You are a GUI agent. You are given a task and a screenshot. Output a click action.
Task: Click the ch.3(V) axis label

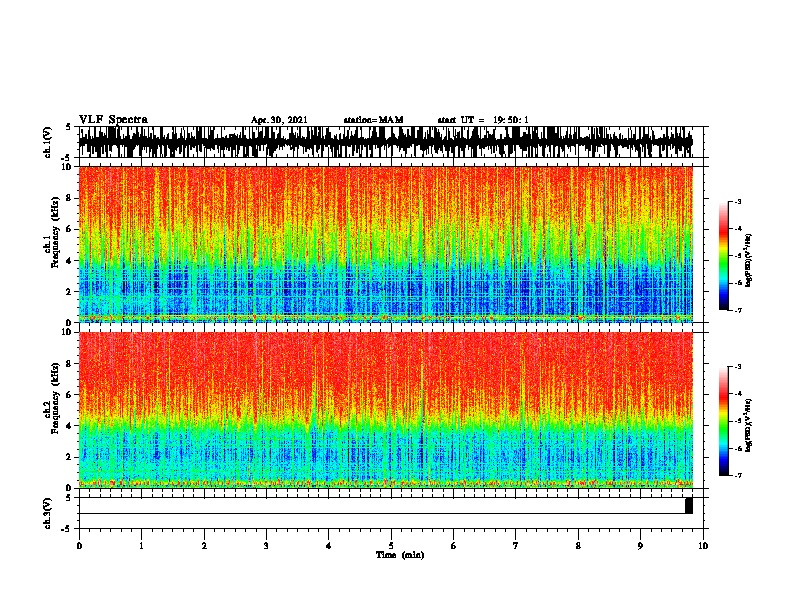[47, 513]
